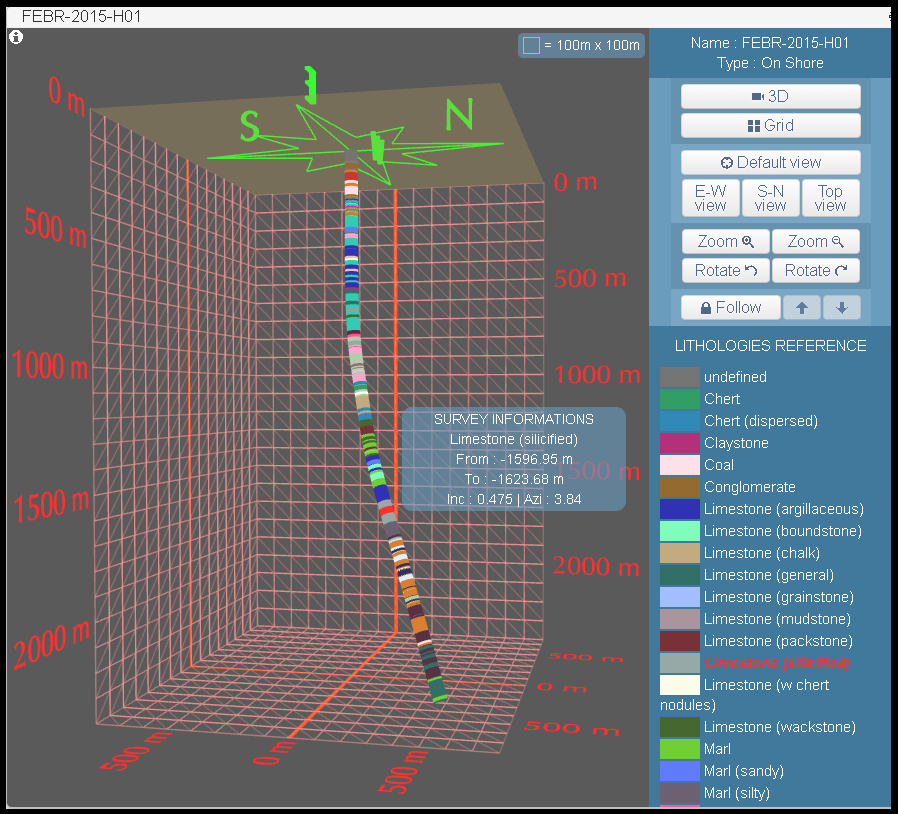Toggle the 3D display mode

click(770, 96)
